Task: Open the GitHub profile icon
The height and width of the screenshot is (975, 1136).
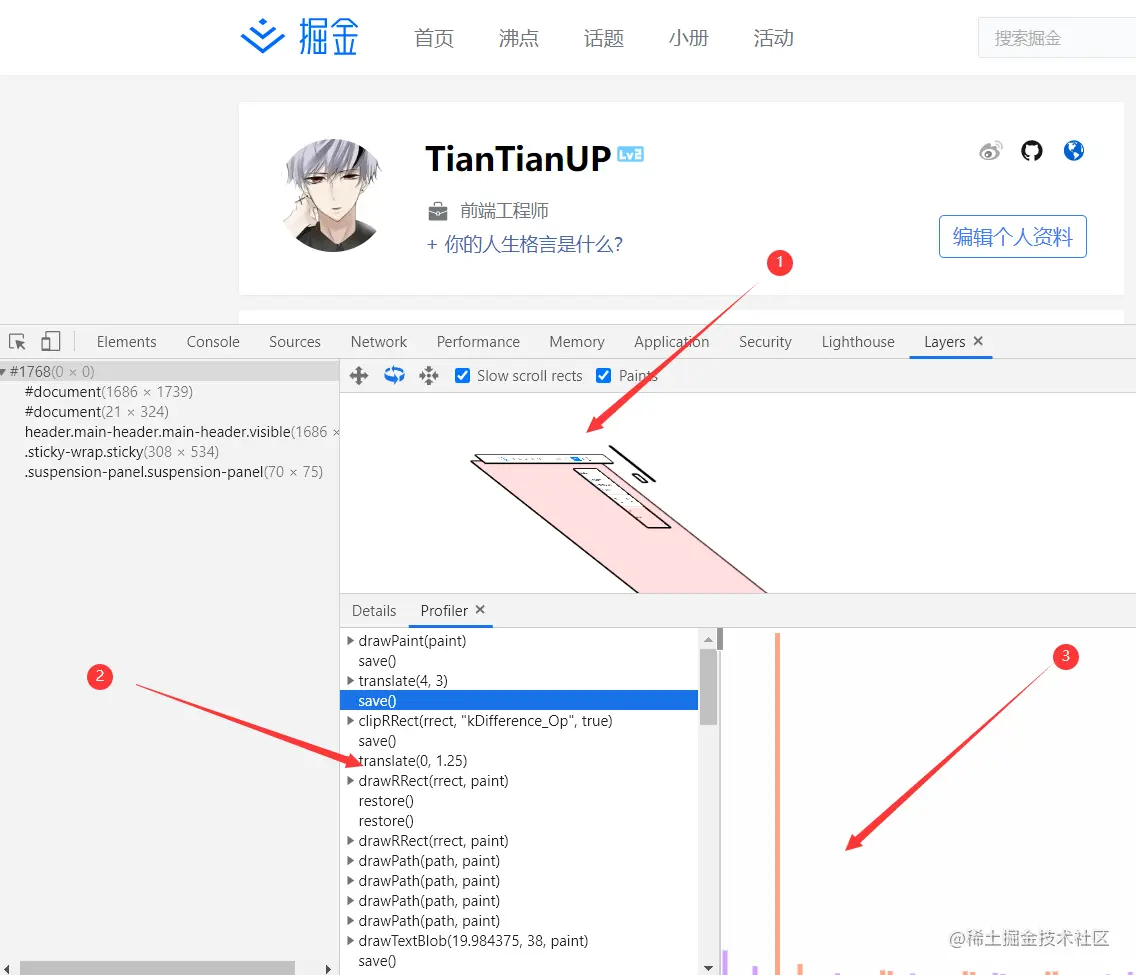Action: pyautogui.click(x=1032, y=151)
